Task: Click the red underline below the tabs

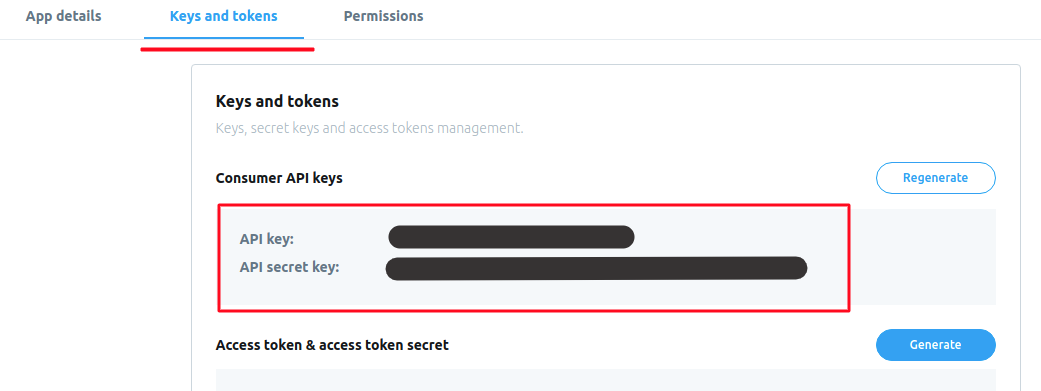Action: pos(227,48)
